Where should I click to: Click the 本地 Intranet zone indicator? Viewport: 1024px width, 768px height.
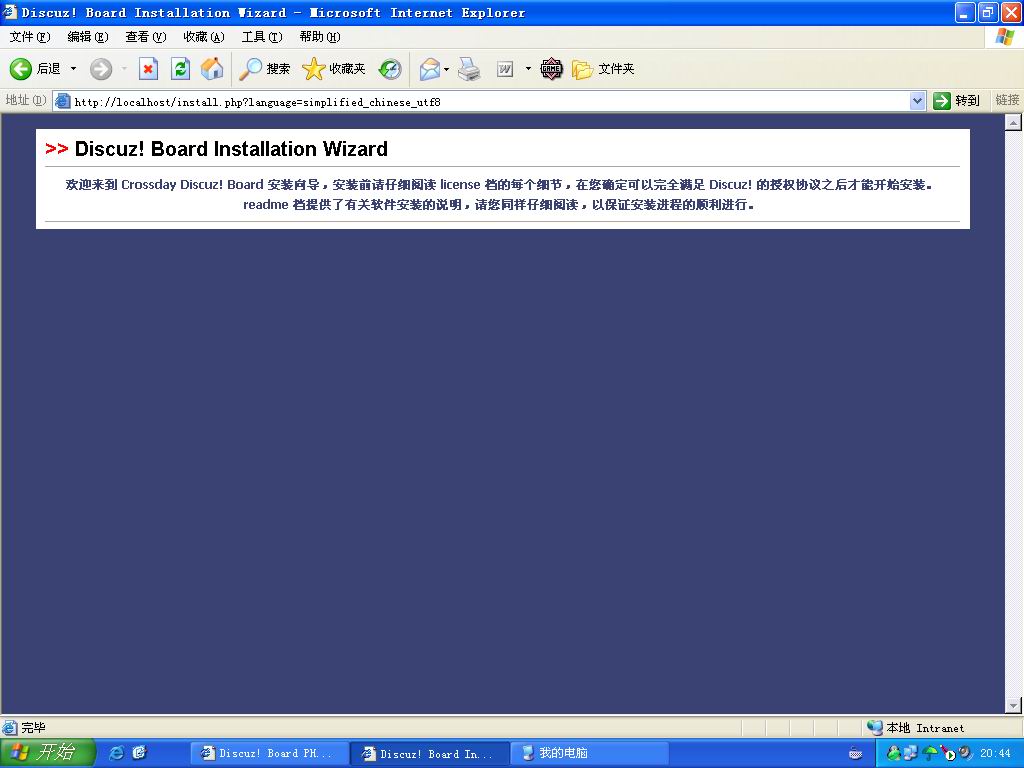pyautogui.click(x=917, y=728)
